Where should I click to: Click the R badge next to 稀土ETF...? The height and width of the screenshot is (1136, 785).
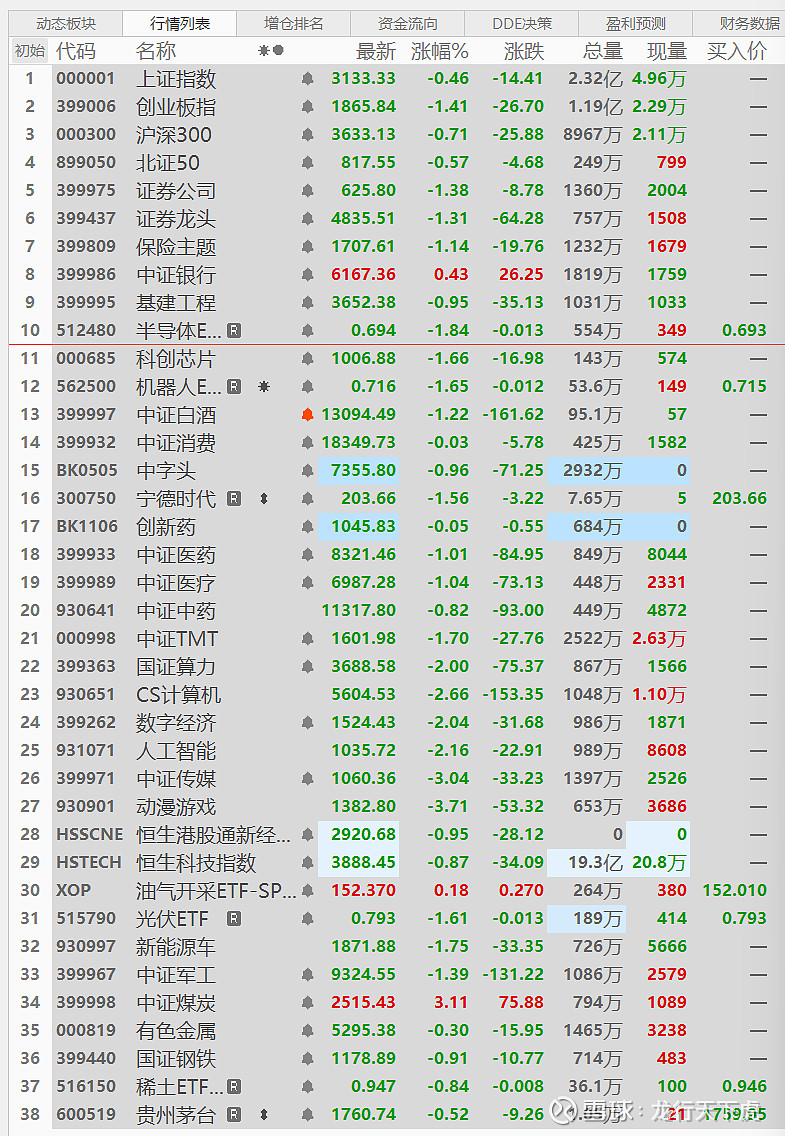click(234, 1087)
